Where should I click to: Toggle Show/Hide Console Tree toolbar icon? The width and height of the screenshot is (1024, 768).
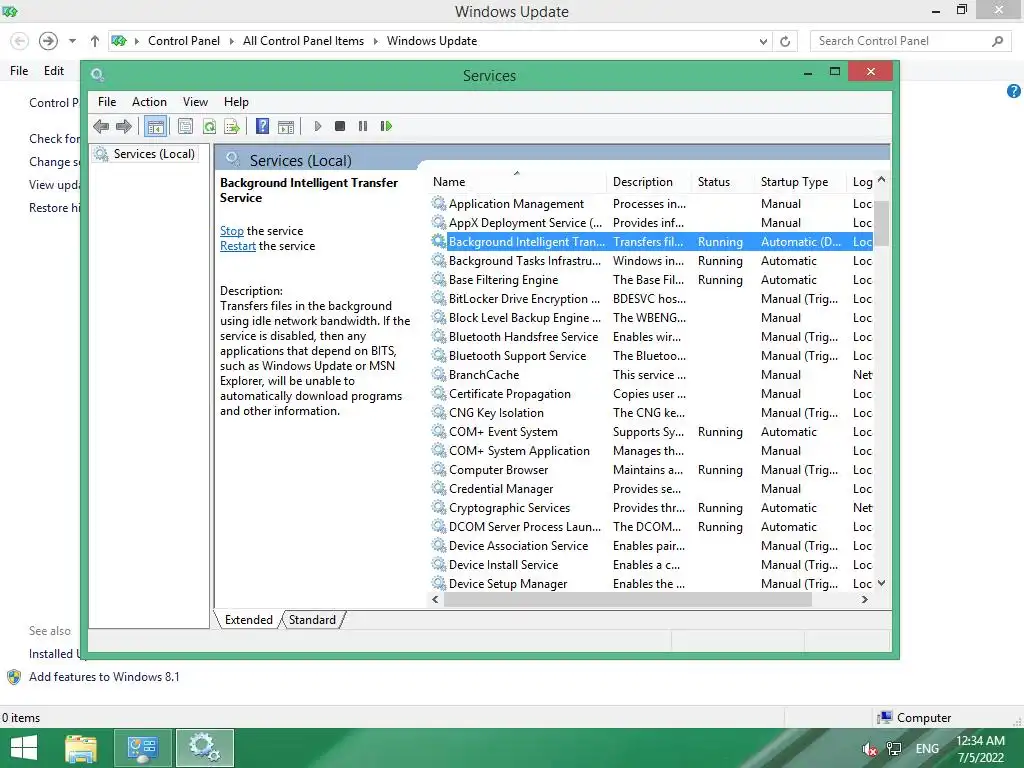click(x=155, y=126)
